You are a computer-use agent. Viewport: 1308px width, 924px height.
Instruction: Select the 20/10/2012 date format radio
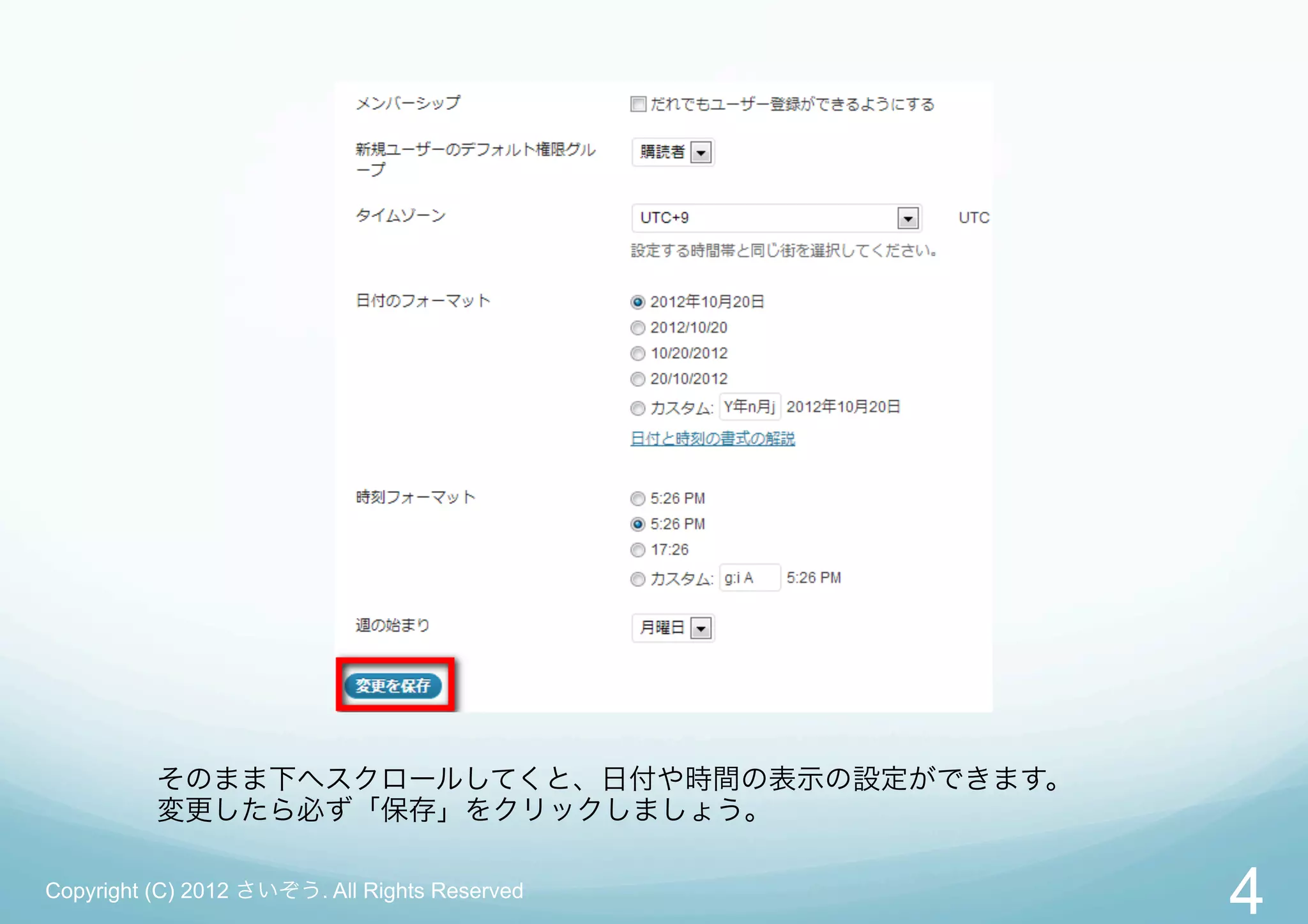pos(637,379)
